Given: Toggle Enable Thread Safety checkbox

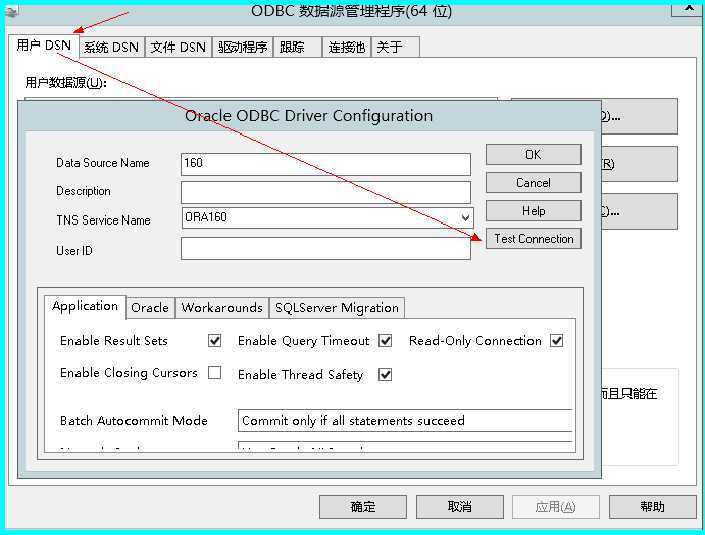Looking at the screenshot, I should (385, 374).
